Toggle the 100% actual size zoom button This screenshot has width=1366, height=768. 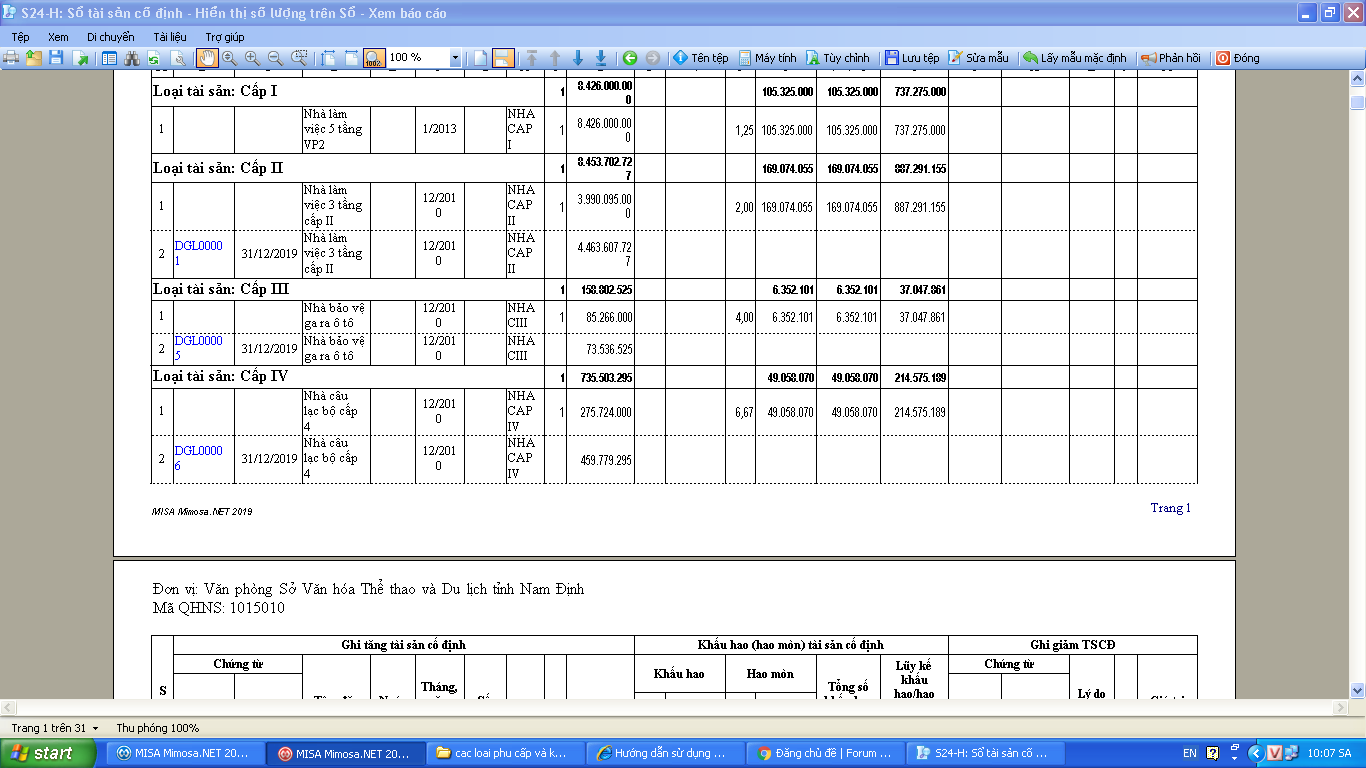[x=374, y=58]
